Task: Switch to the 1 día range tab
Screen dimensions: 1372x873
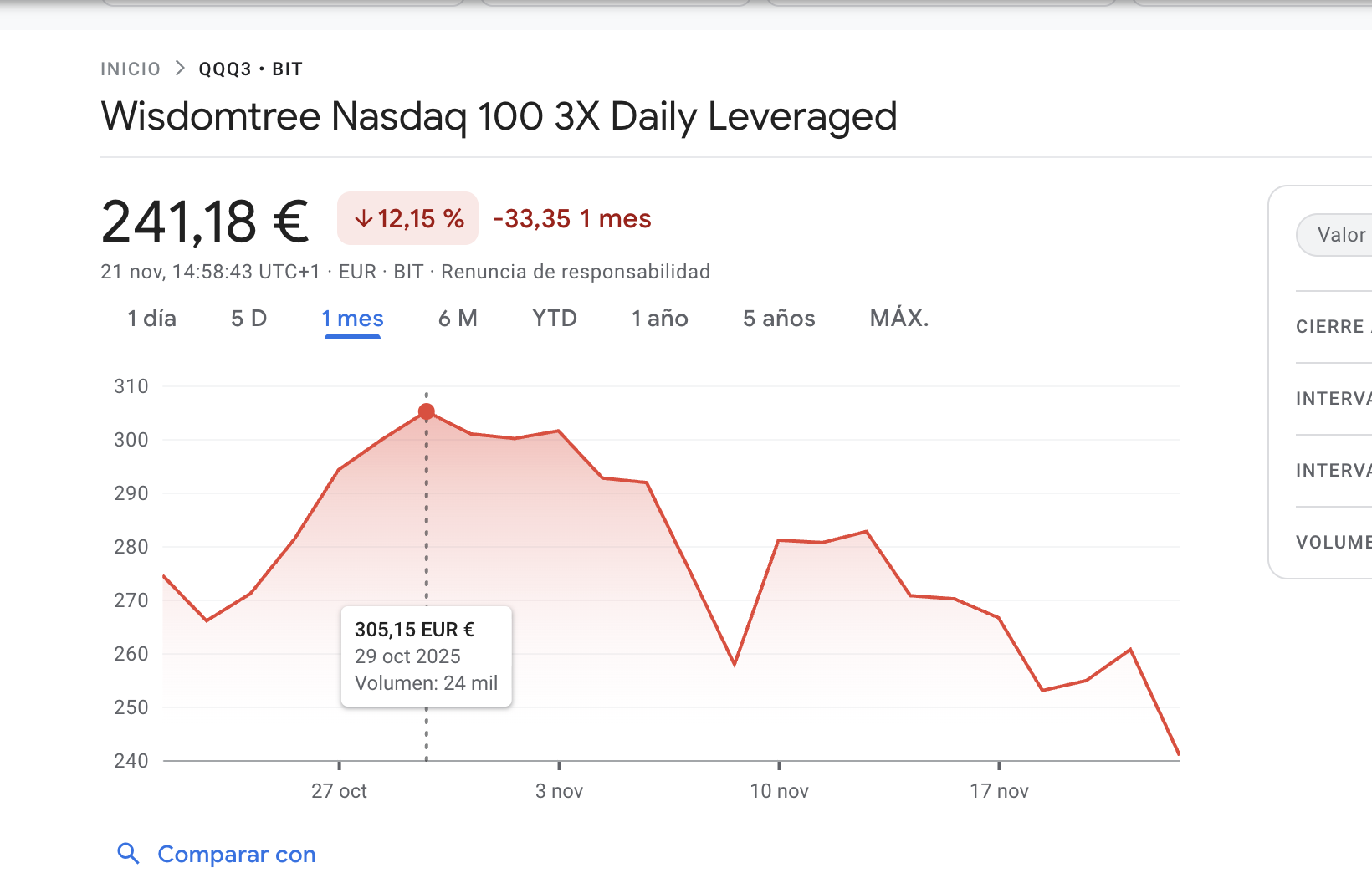Action: click(x=151, y=319)
